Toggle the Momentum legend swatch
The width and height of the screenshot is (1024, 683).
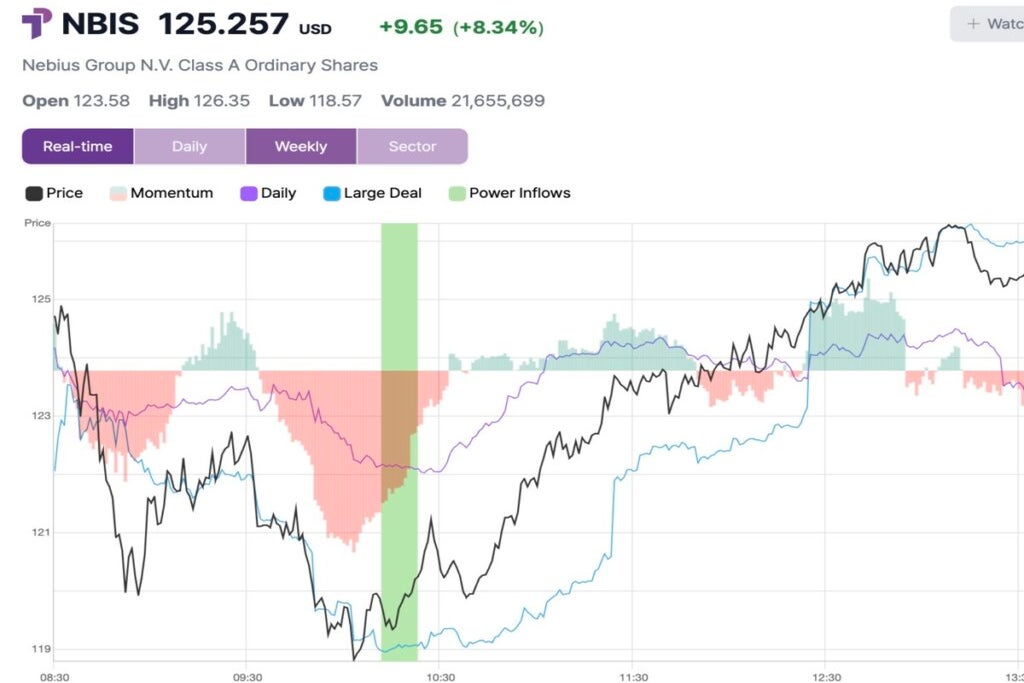tap(117, 193)
